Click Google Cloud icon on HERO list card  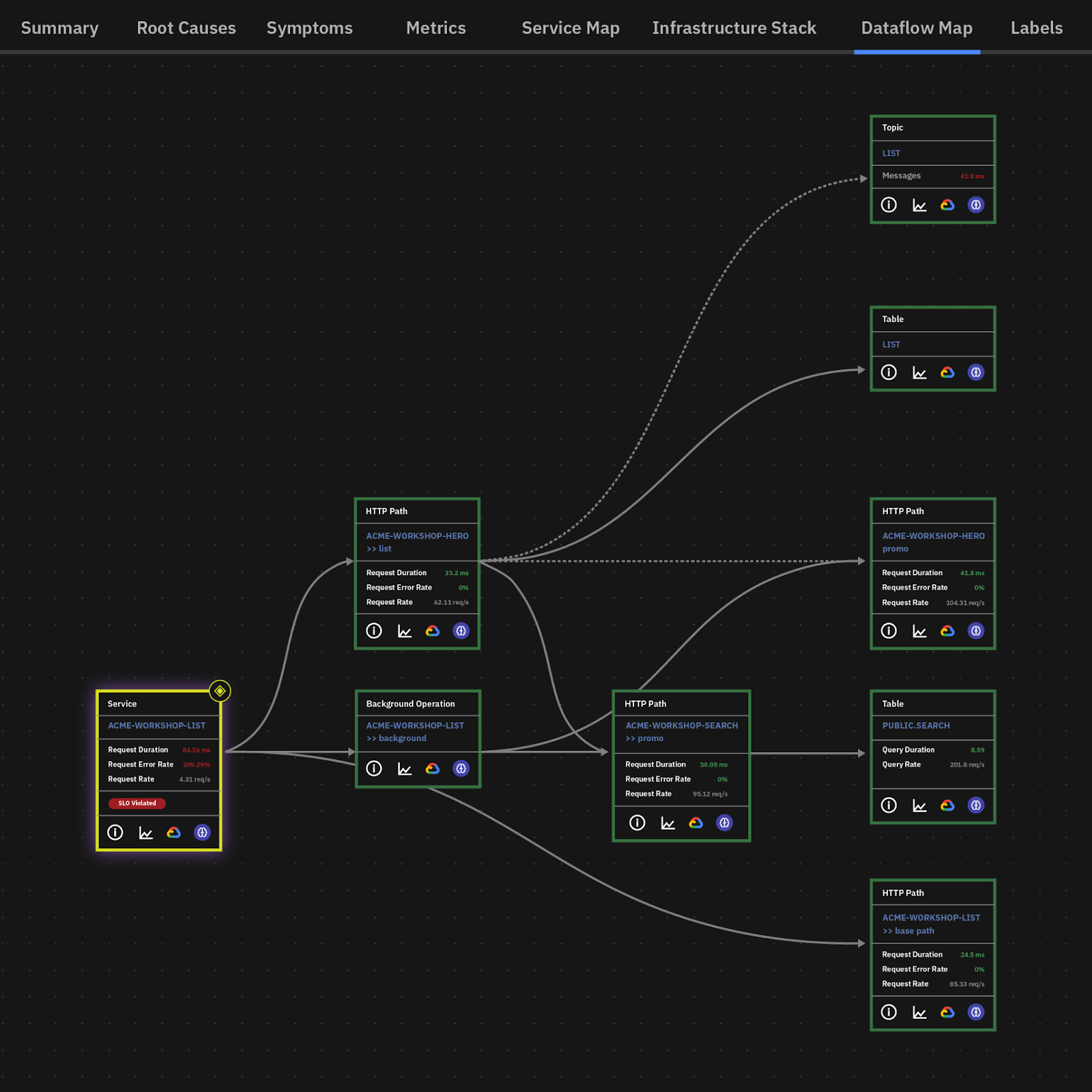coord(433,631)
